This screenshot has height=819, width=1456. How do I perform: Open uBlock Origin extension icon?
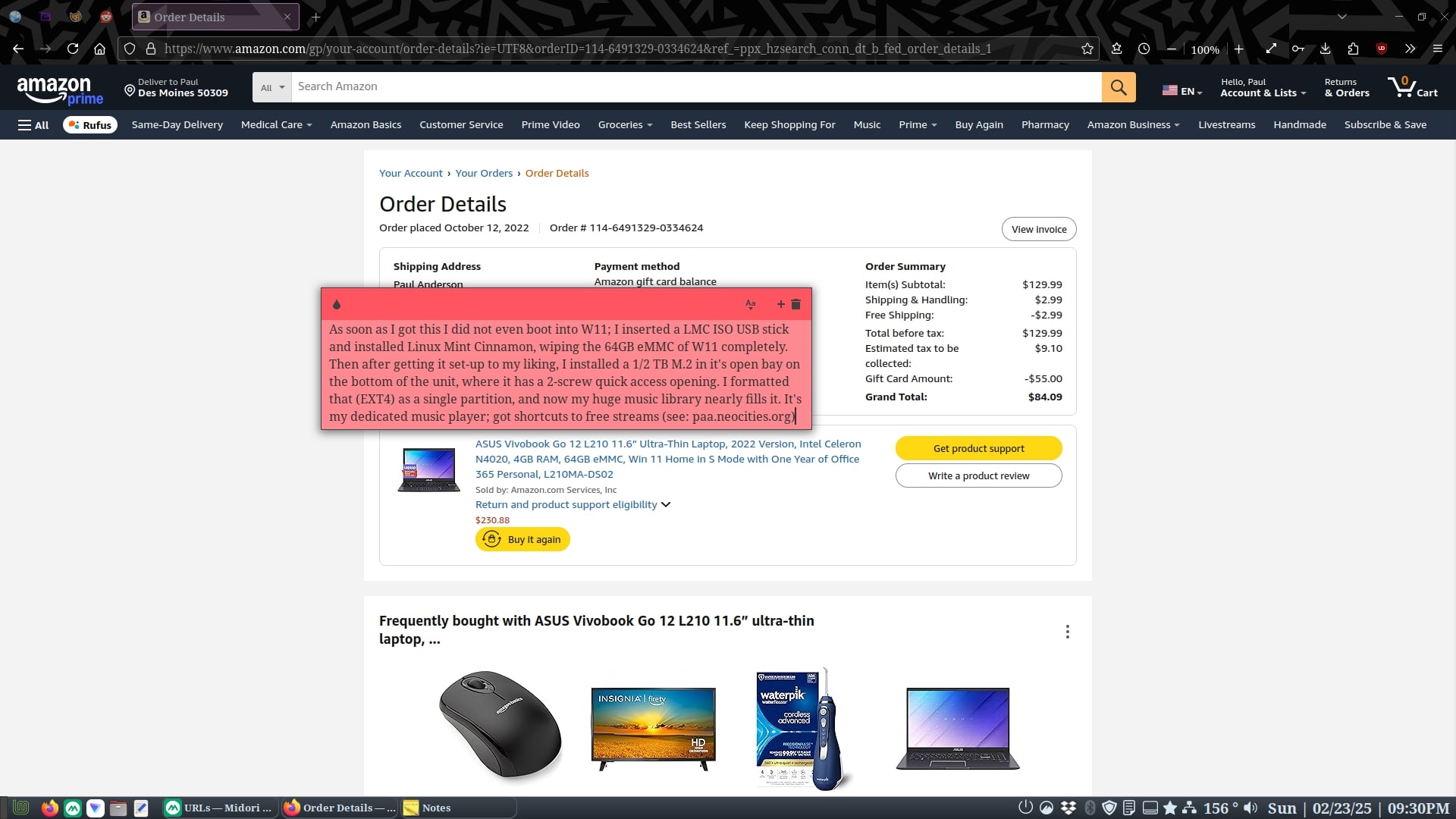coord(1382,49)
